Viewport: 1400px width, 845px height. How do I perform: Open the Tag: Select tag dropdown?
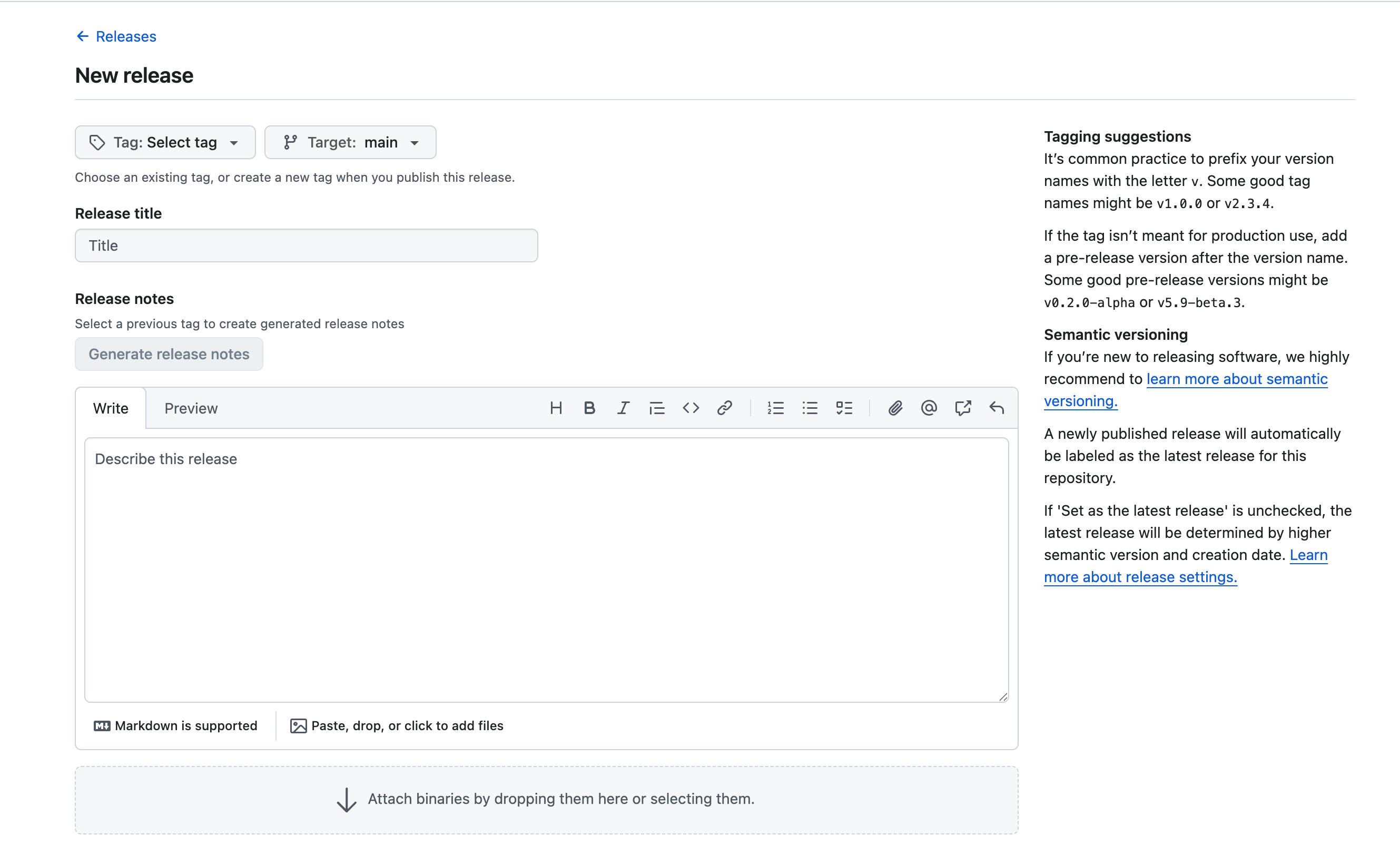[165, 142]
